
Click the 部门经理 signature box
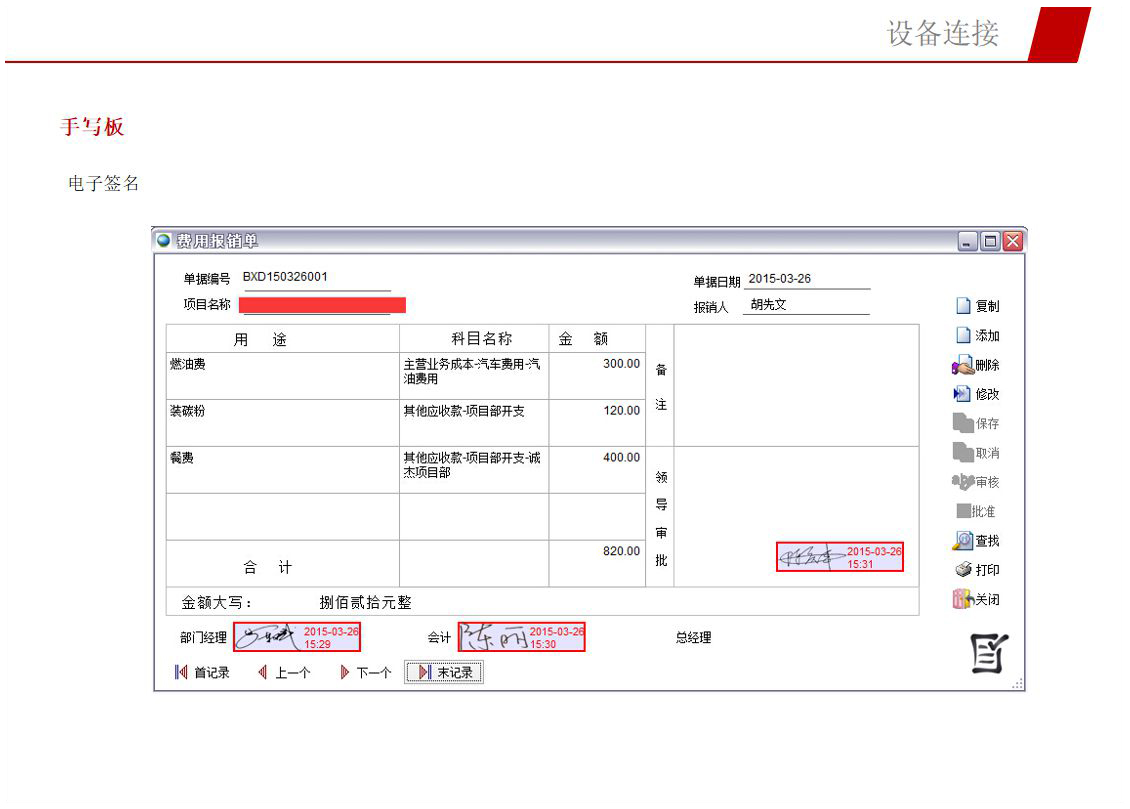[x=297, y=637]
